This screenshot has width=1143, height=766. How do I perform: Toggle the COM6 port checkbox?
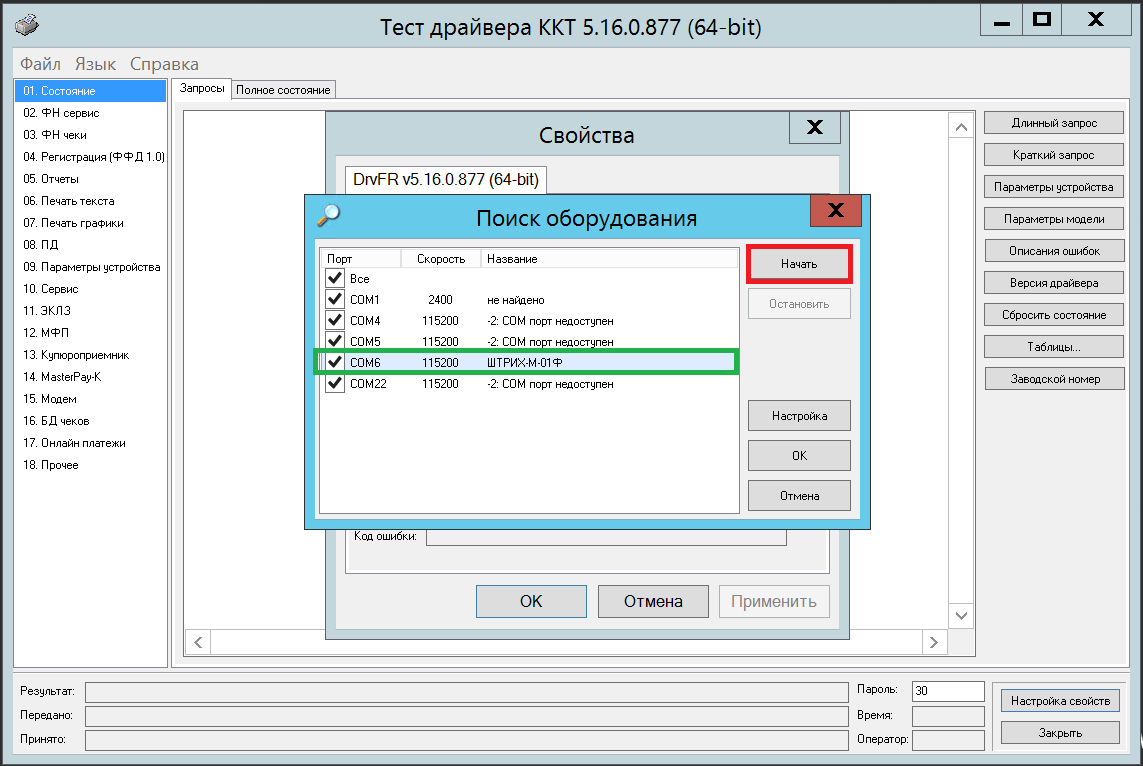pos(335,362)
